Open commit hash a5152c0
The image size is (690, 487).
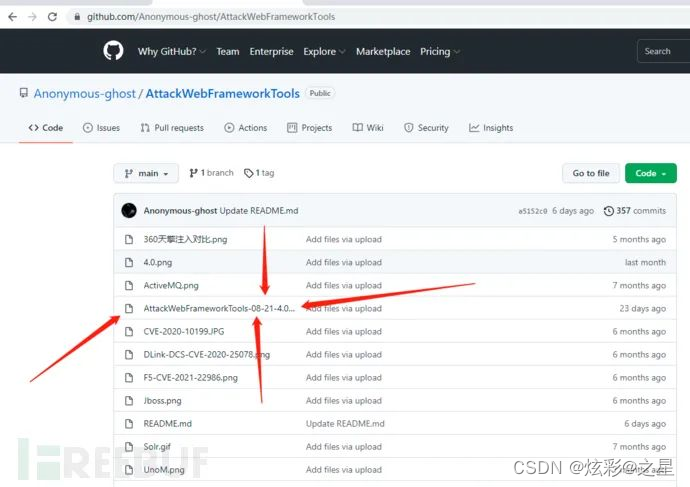click(532, 211)
